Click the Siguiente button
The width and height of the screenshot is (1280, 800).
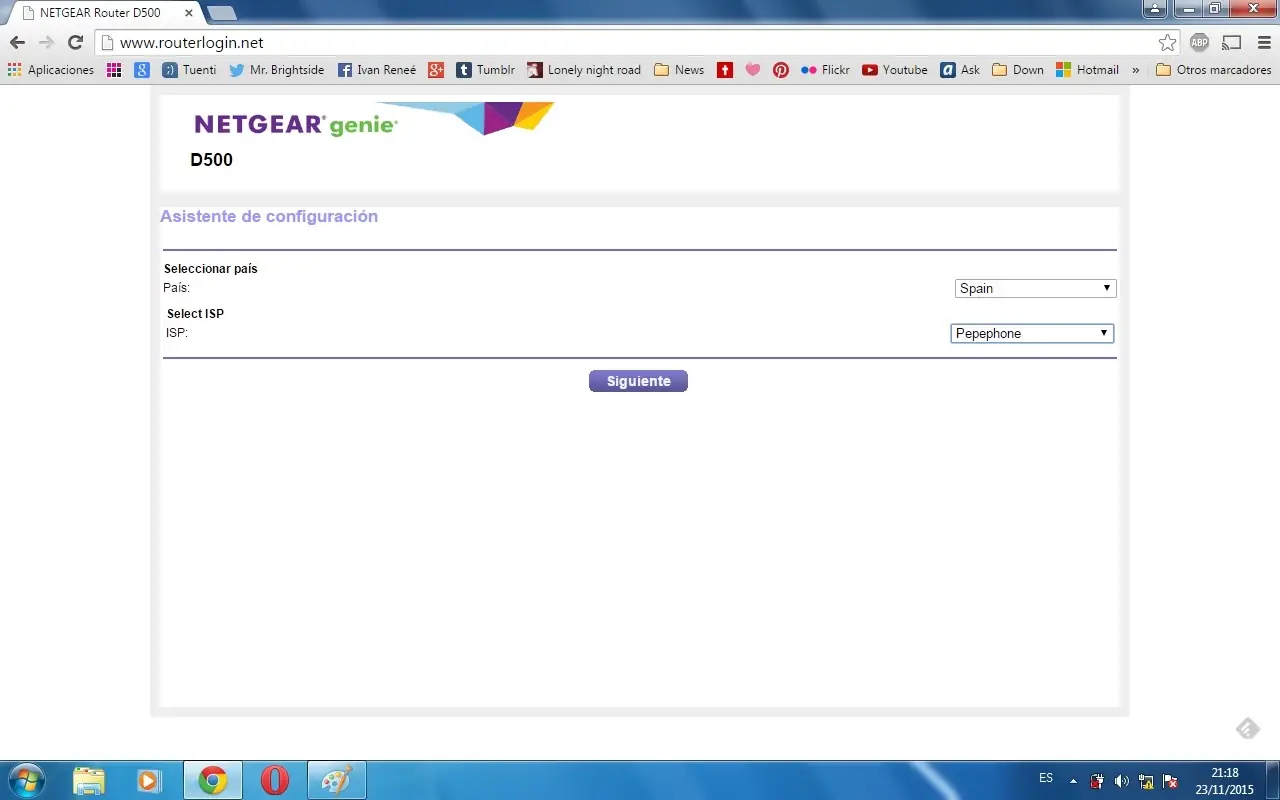coord(638,381)
